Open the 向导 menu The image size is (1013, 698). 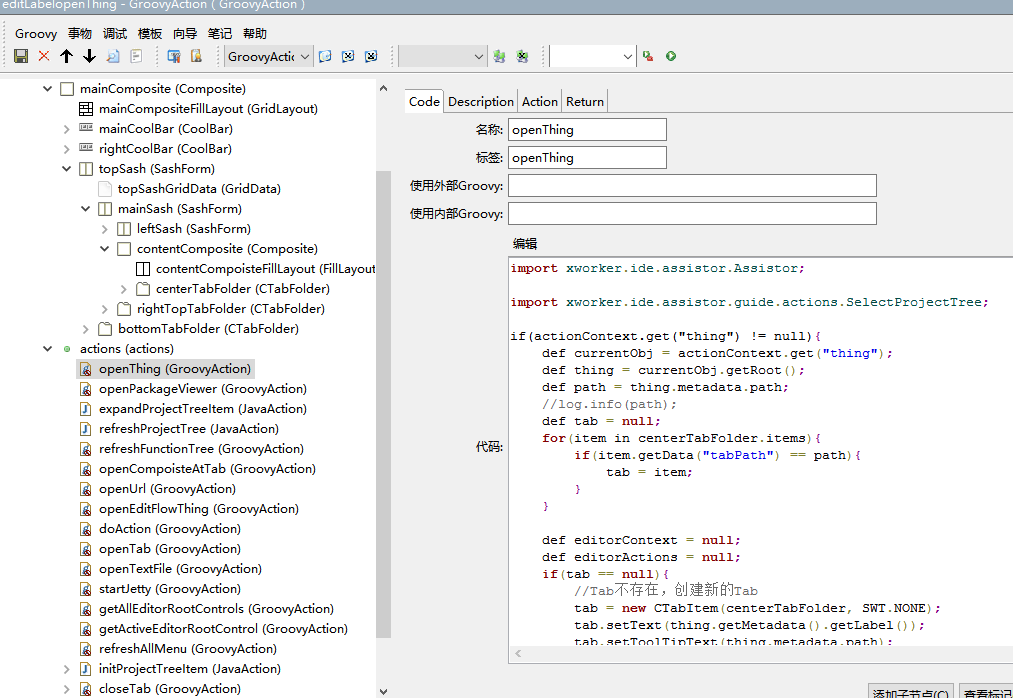(185, 34)
